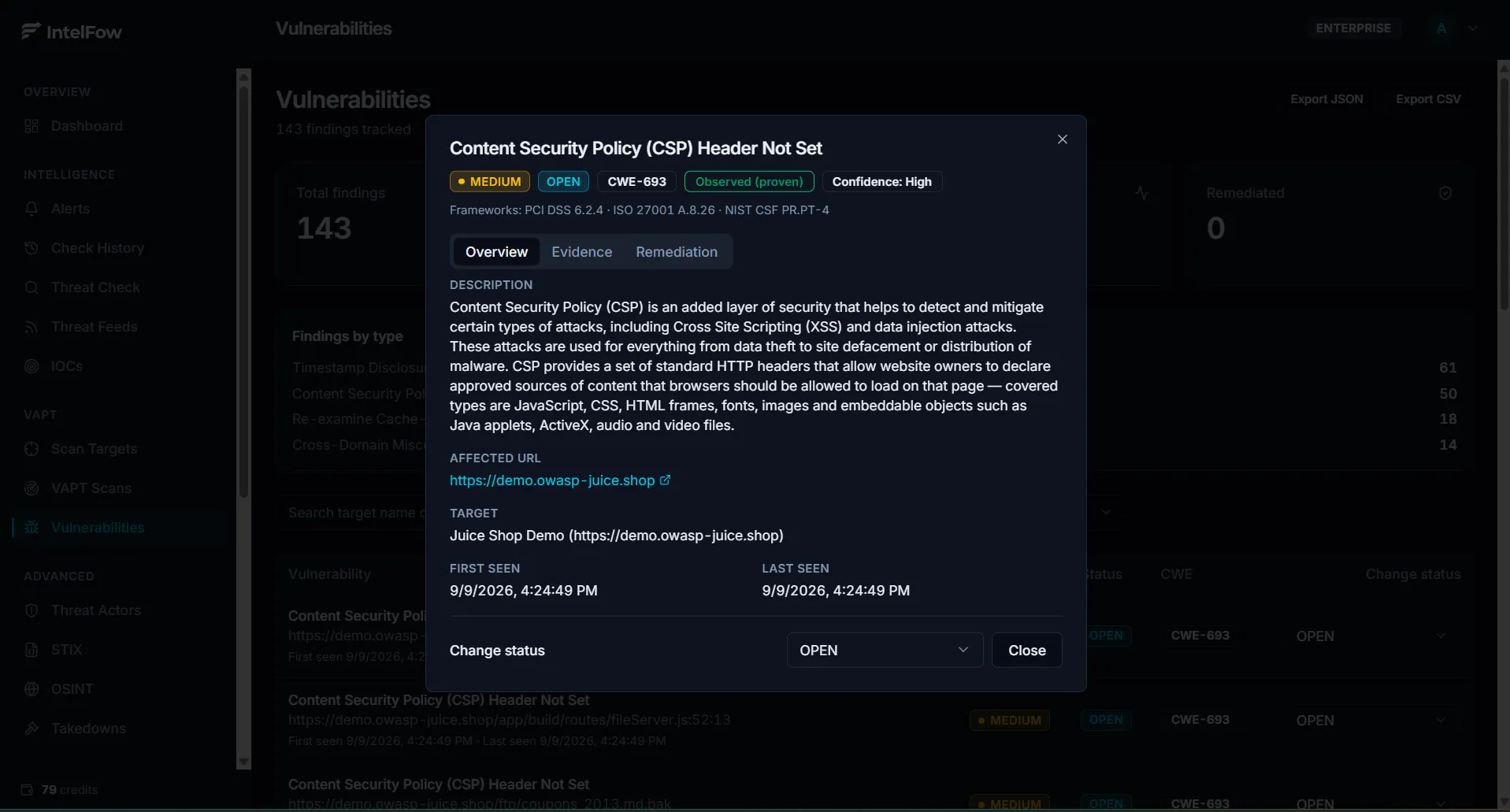The width and height of the screenshot is (1510, 812).
Task: Expand the account menu chevron
Action: click(x=1473, y=28)
